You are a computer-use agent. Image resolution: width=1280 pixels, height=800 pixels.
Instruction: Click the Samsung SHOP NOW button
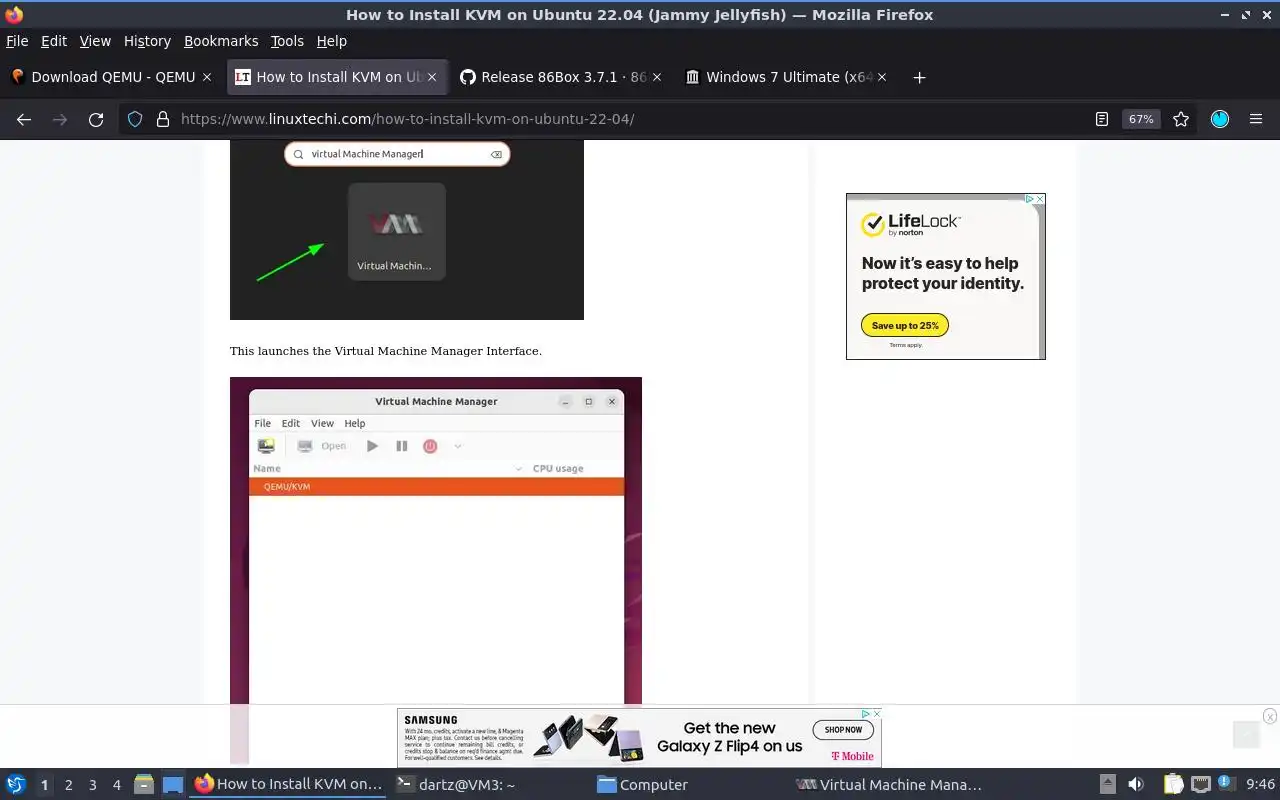click(x=843, y=730)
